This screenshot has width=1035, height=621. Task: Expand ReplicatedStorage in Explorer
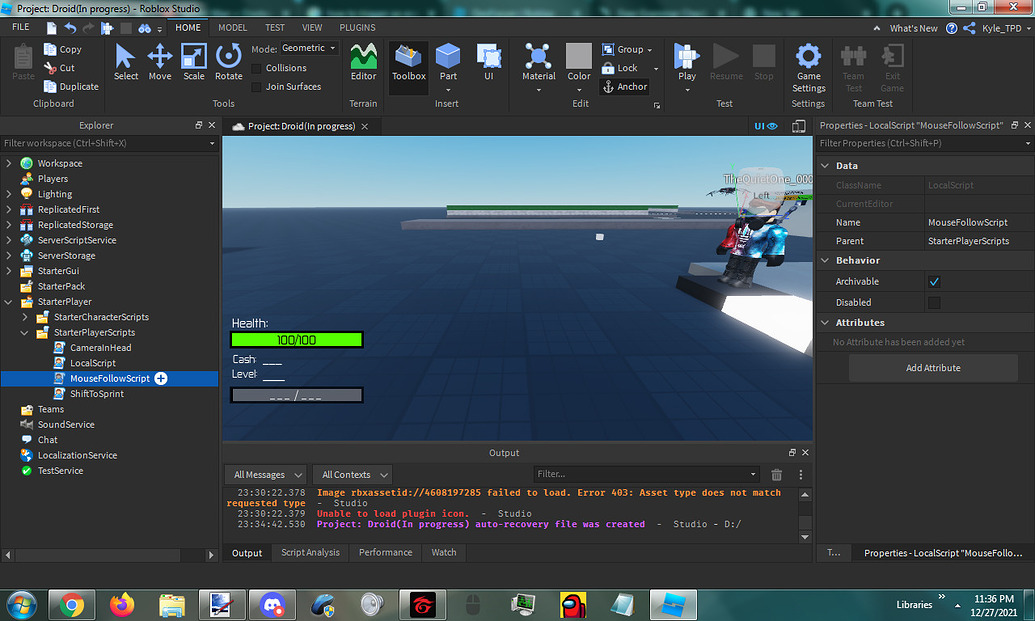point(9,225)
